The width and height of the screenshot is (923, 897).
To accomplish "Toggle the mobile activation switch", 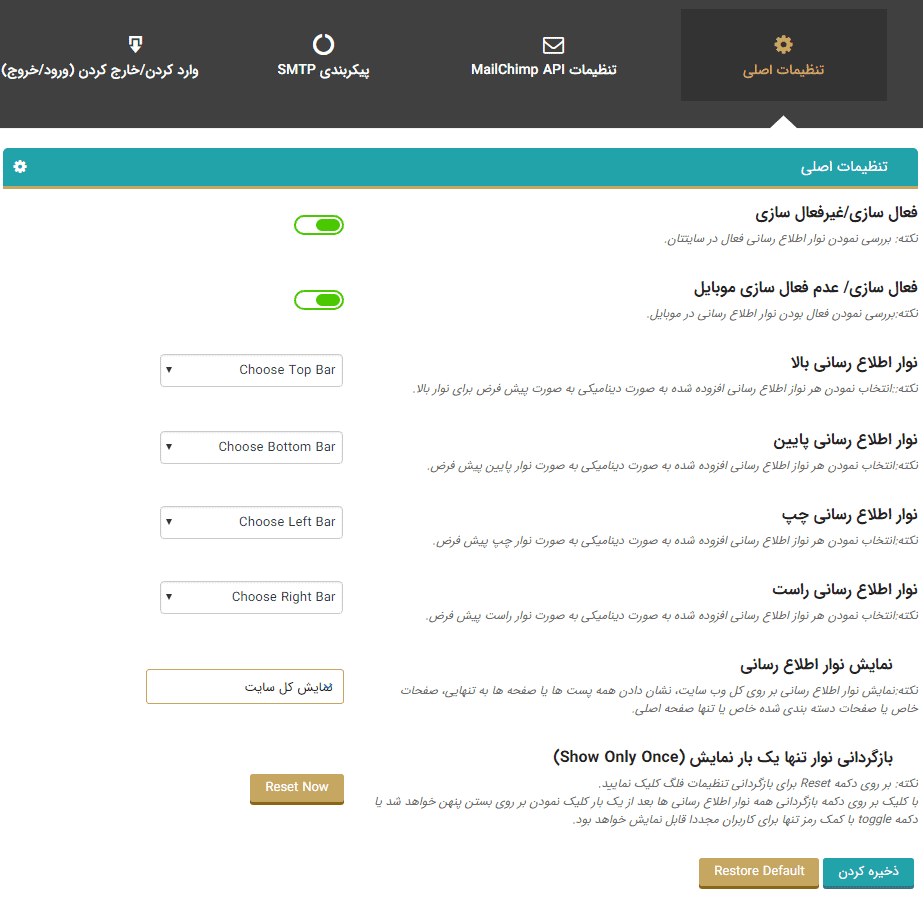I will click(x=319, y=300).
